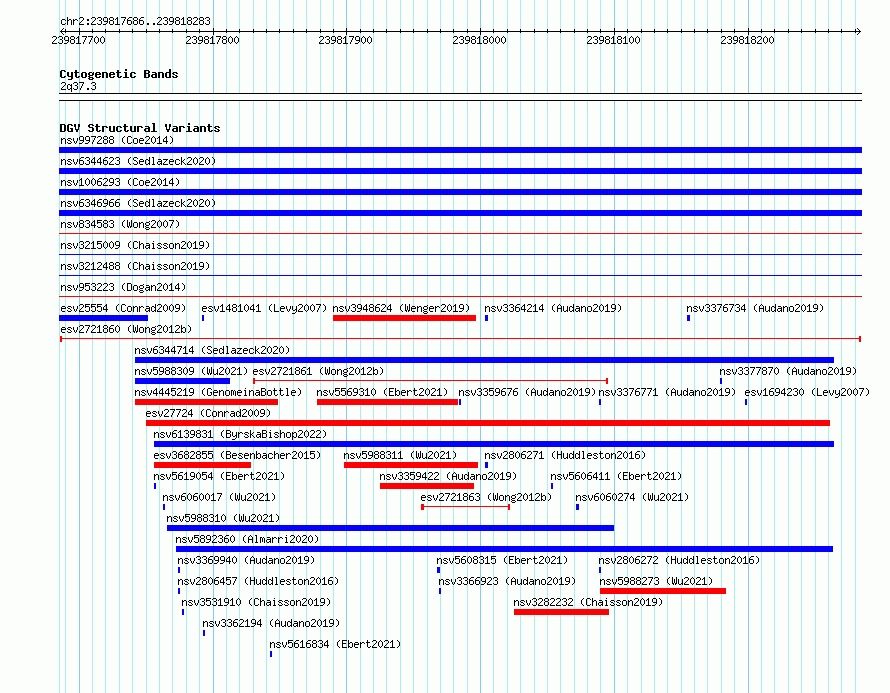Viewport: 890px width, 693px height.
Task: Select nsv3359676 (Audano2019) label
Action: tap(527, 392)
